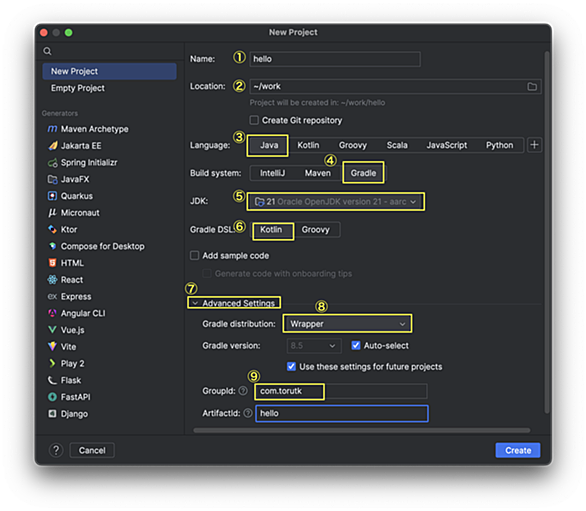Viewport: 586px width, 511px height.
Task: Uncheck the Auto-select Gradle version box
Action: pyautogui.click(x=356, y=345)
